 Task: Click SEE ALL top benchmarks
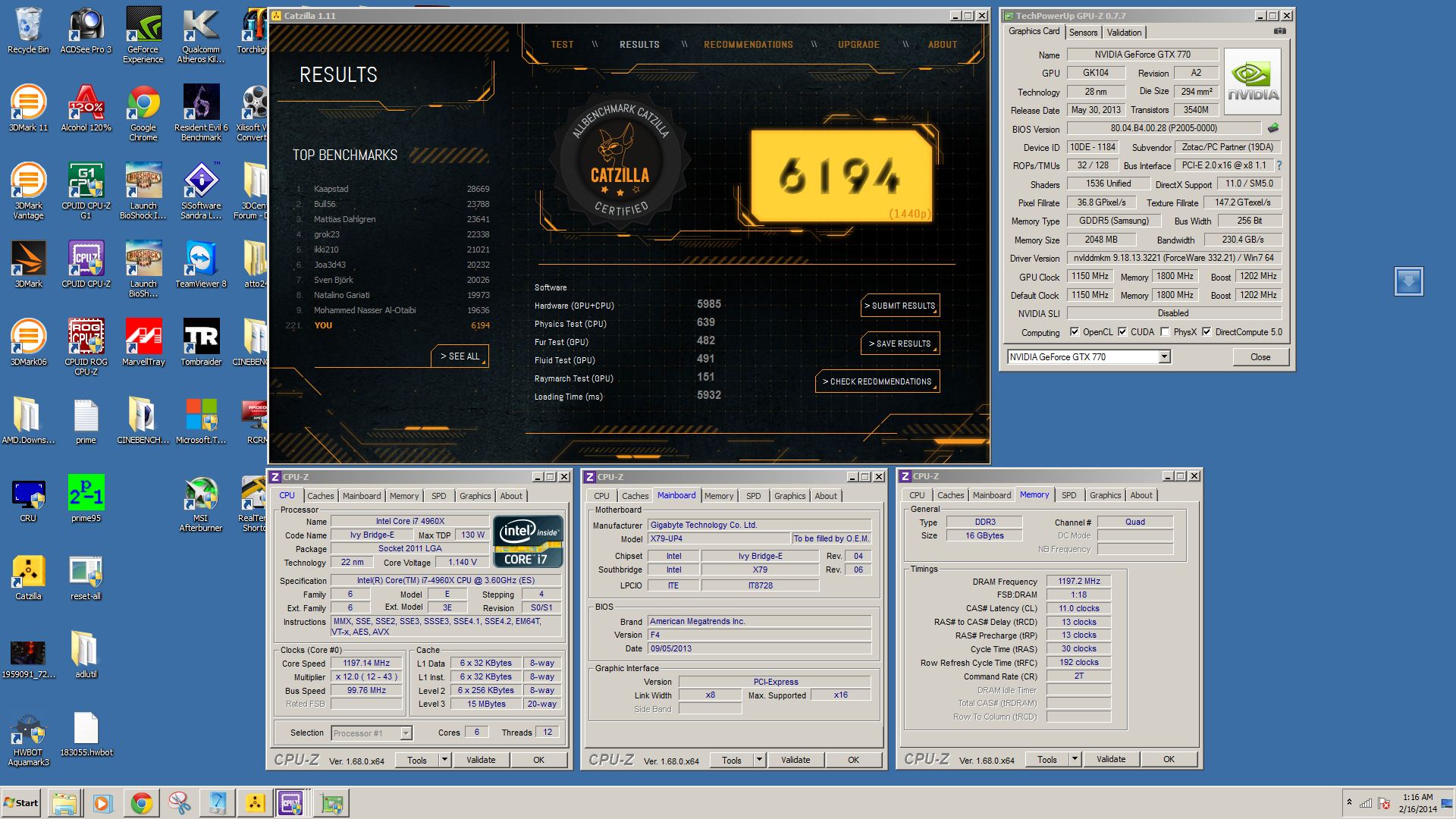pyautogui.click(x=460, y=356)
